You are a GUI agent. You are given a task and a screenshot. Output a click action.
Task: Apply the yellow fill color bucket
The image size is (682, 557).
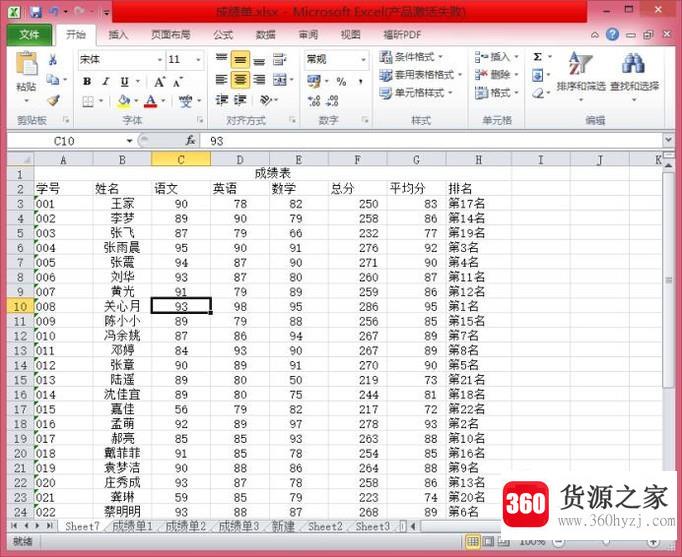tap(124, 101)
